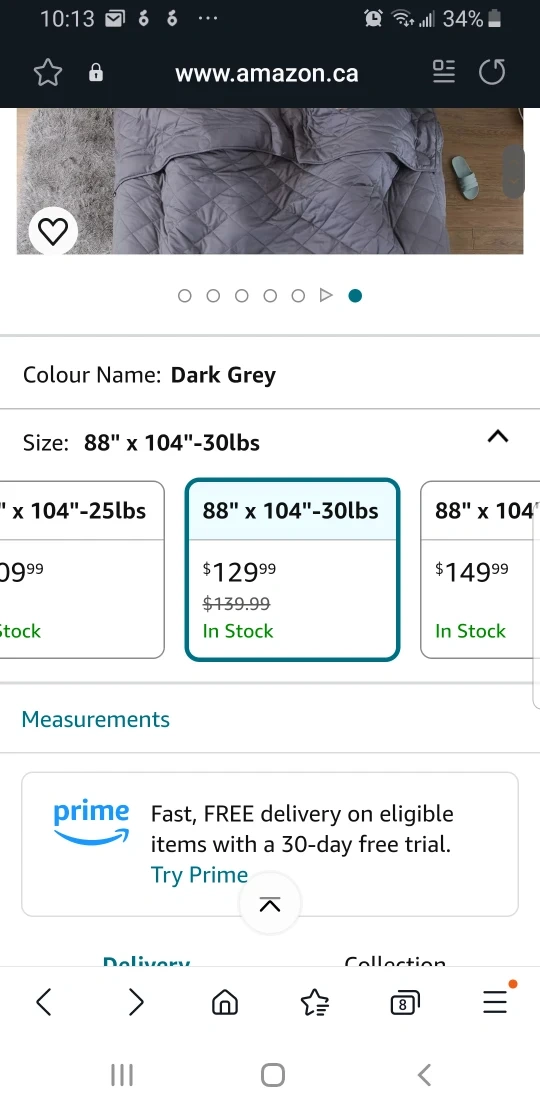Collapse the Size section chevron

498,436
